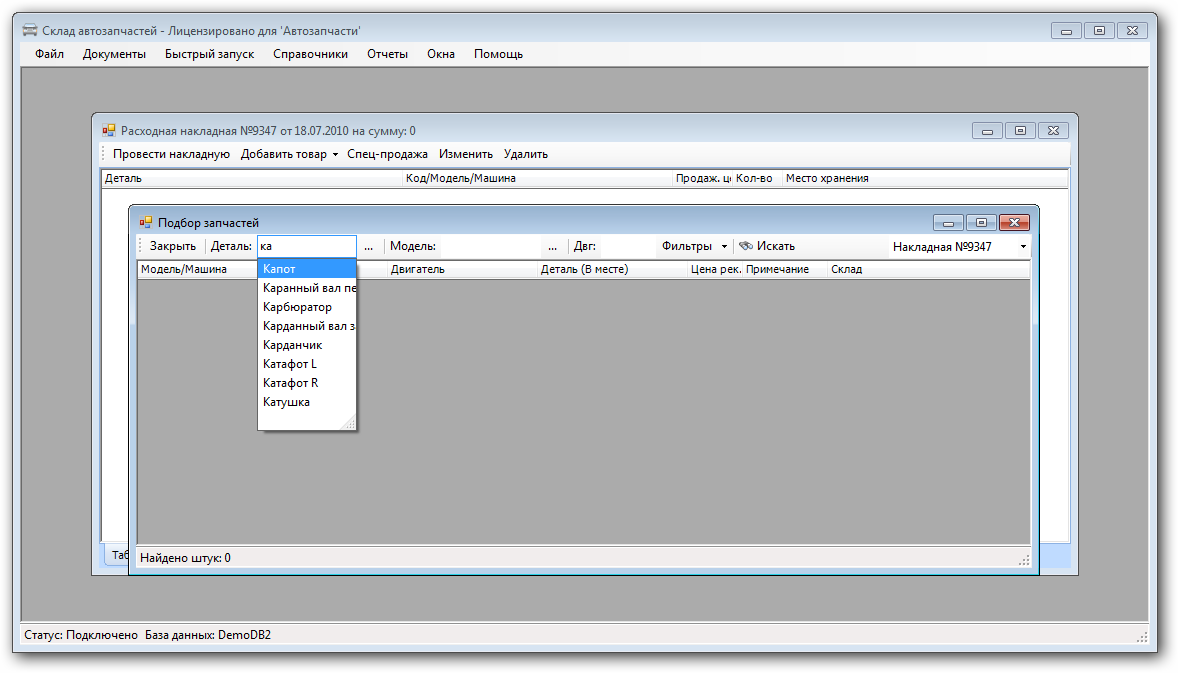
Task: Open the Отчеты menu
Action: [x=387, y=54]
